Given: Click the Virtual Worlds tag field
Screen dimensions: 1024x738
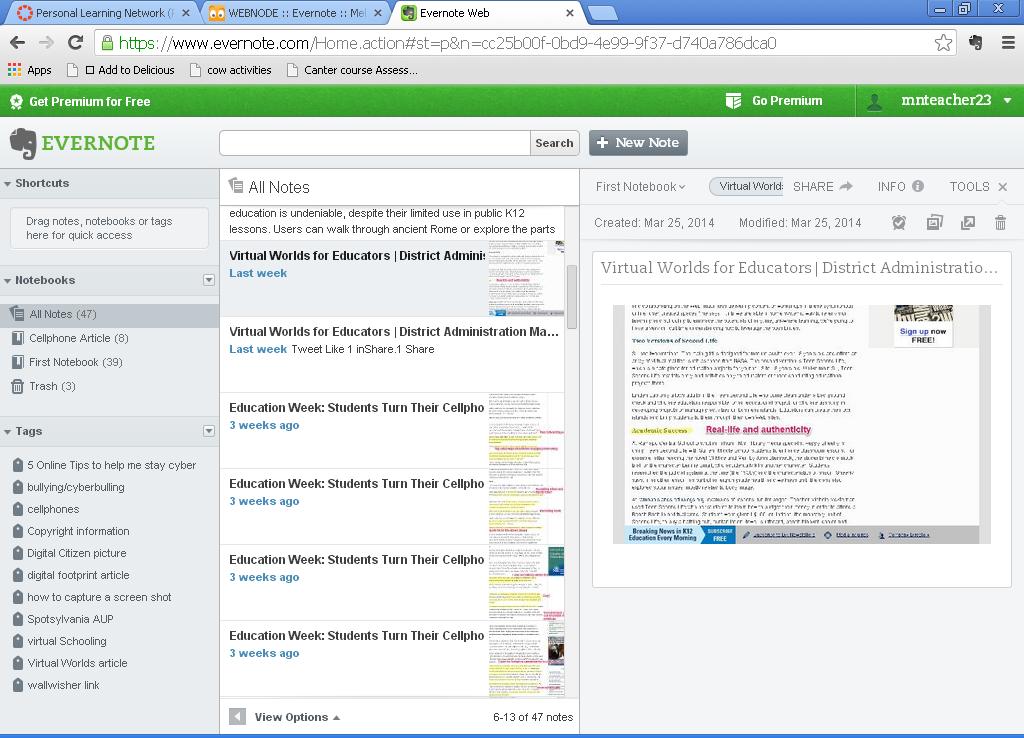Looking at the screenshot, I should tap(746, 187).
